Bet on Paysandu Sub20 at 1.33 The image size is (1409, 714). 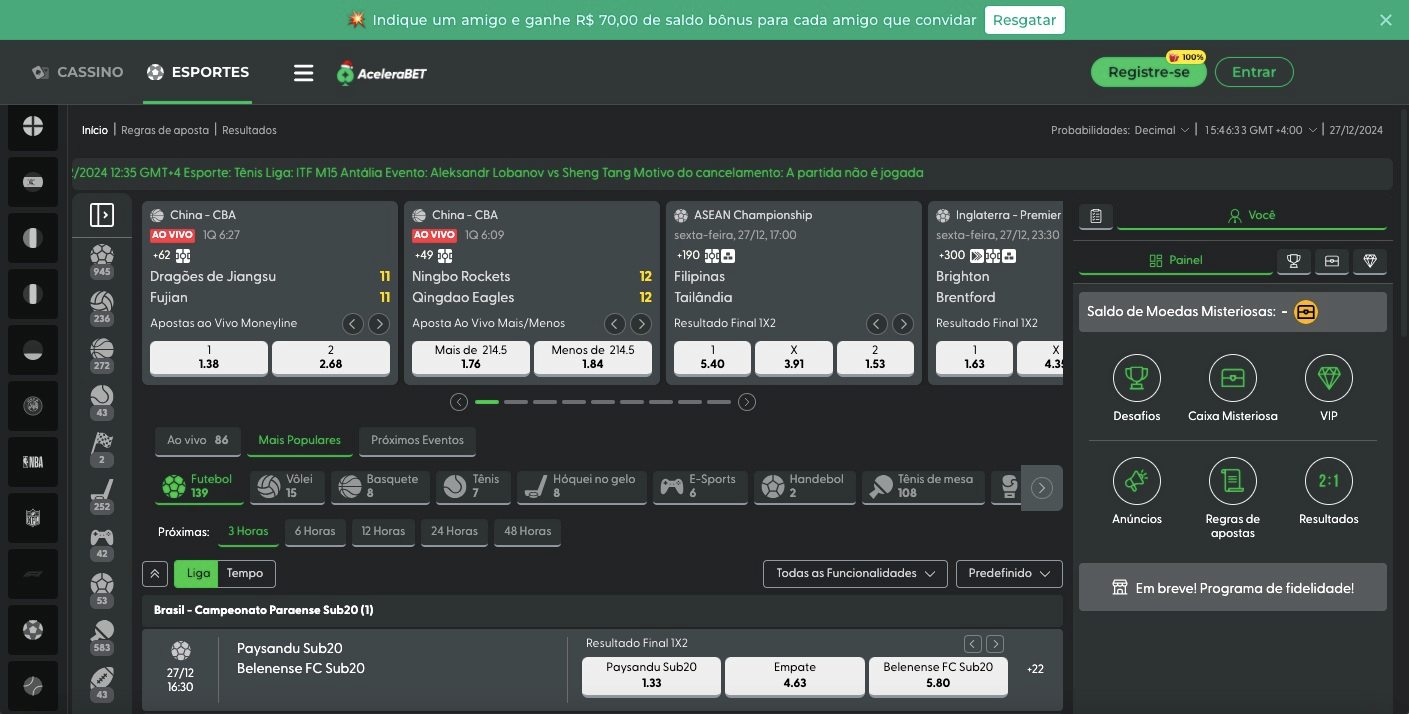[651, 676]
